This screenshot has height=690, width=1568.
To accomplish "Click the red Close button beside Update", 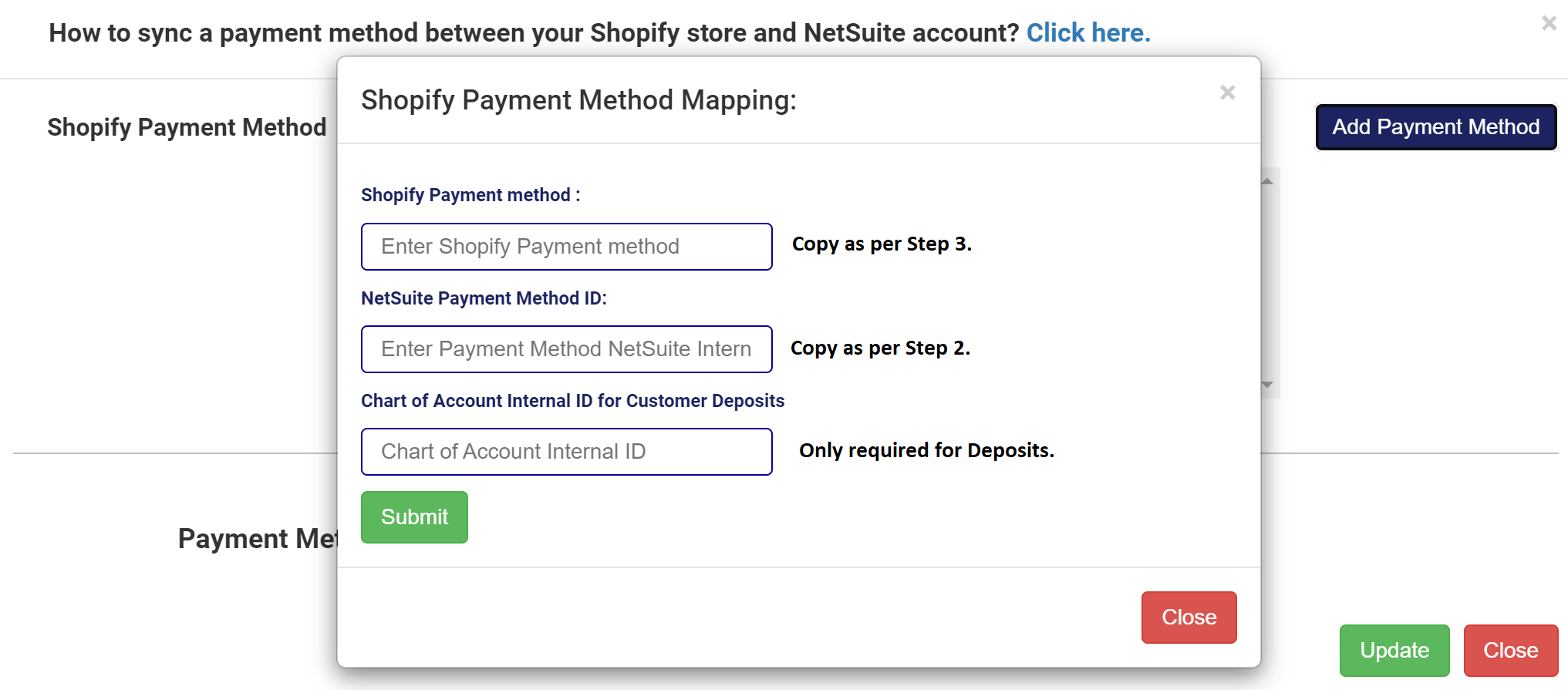I will pyautogui.click(x=1510, y=651).
